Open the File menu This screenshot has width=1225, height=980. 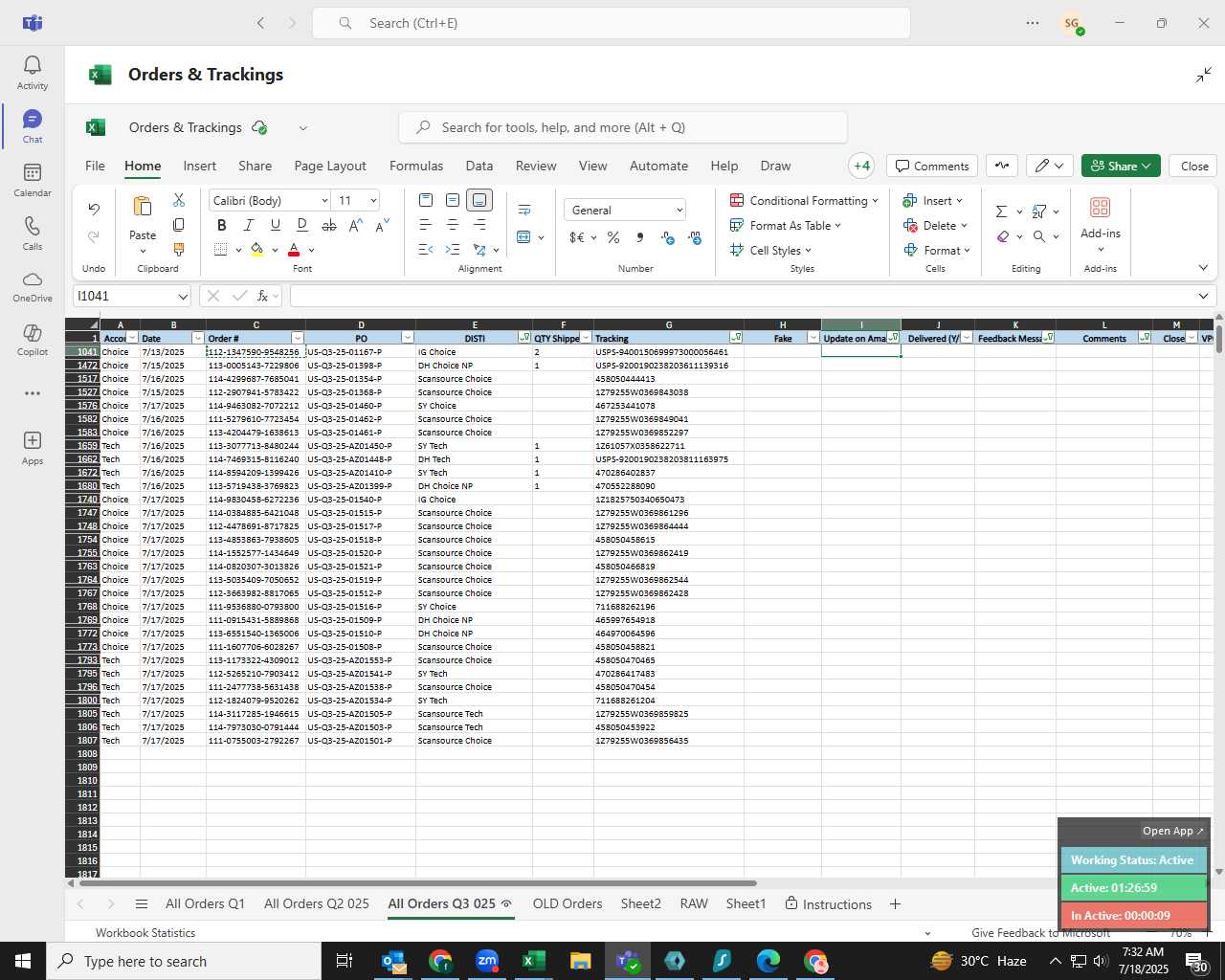[x=95, y=166]
